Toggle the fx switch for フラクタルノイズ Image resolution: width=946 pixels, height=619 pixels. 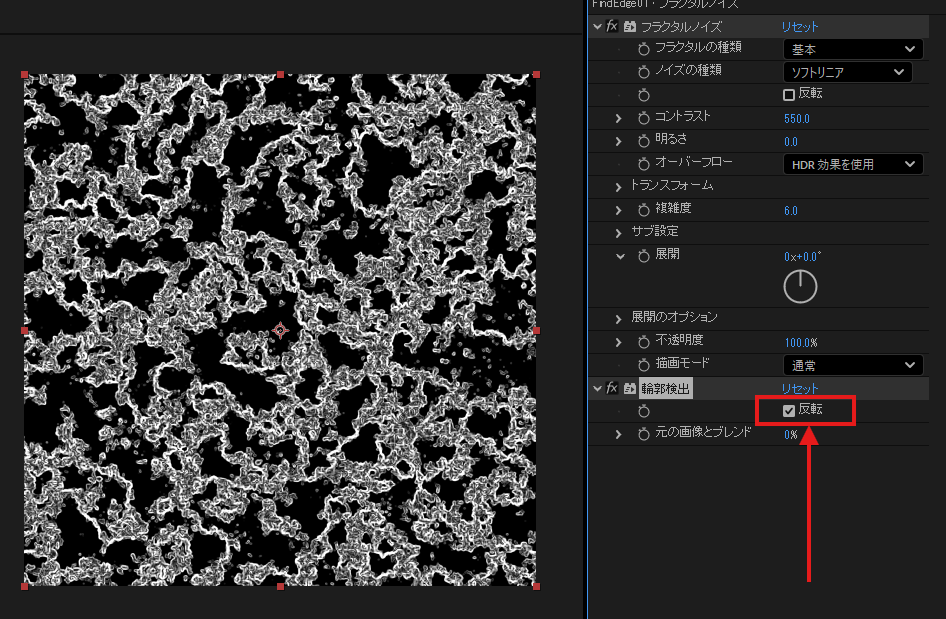tap(612, 27)
